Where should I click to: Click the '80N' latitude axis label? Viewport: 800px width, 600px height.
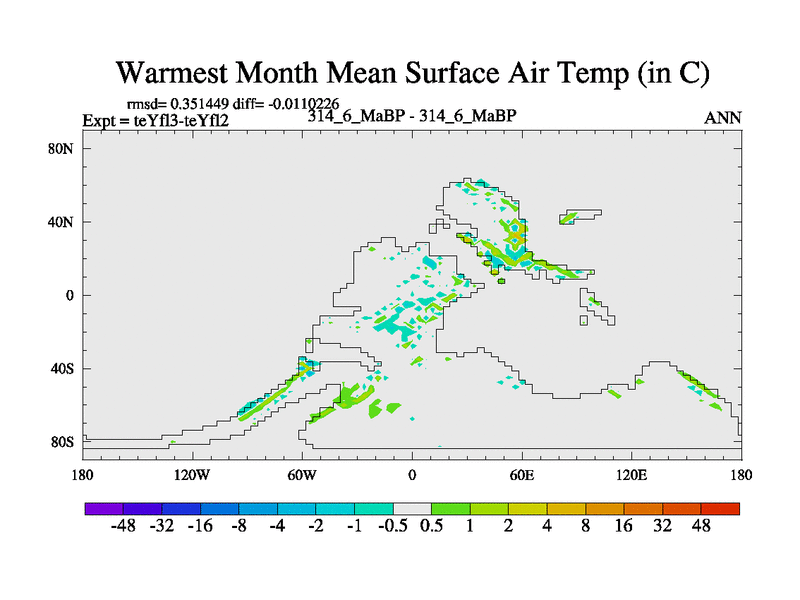click(63, 149)
